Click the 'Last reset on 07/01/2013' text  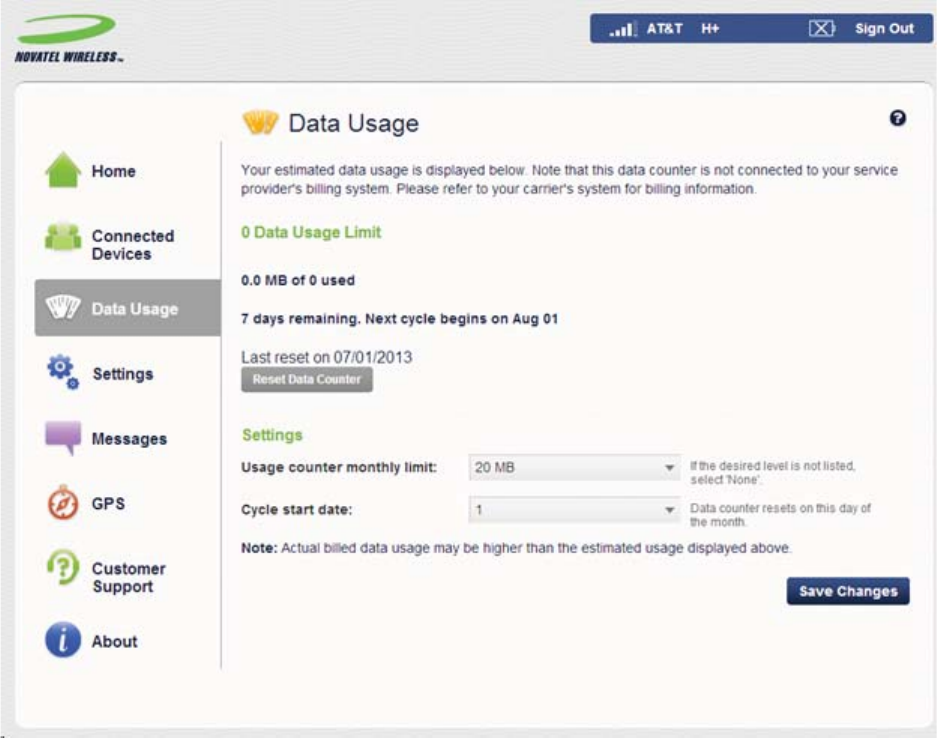coord(326,357)
